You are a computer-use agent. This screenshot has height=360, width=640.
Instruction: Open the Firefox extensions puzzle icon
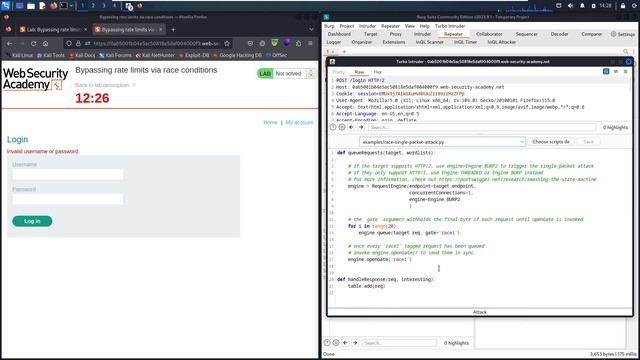pyautogui.click(x=298, y=43)
